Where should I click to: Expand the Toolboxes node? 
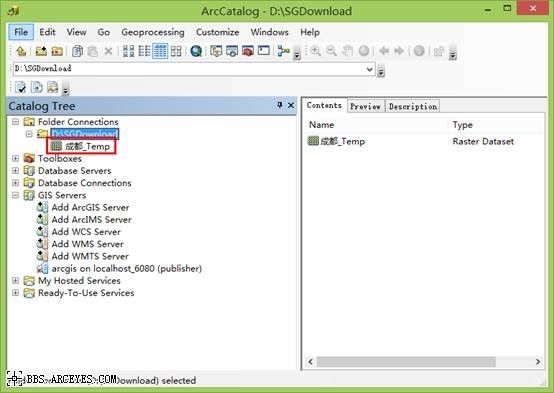pyautogui.click(x=15, y=158)
